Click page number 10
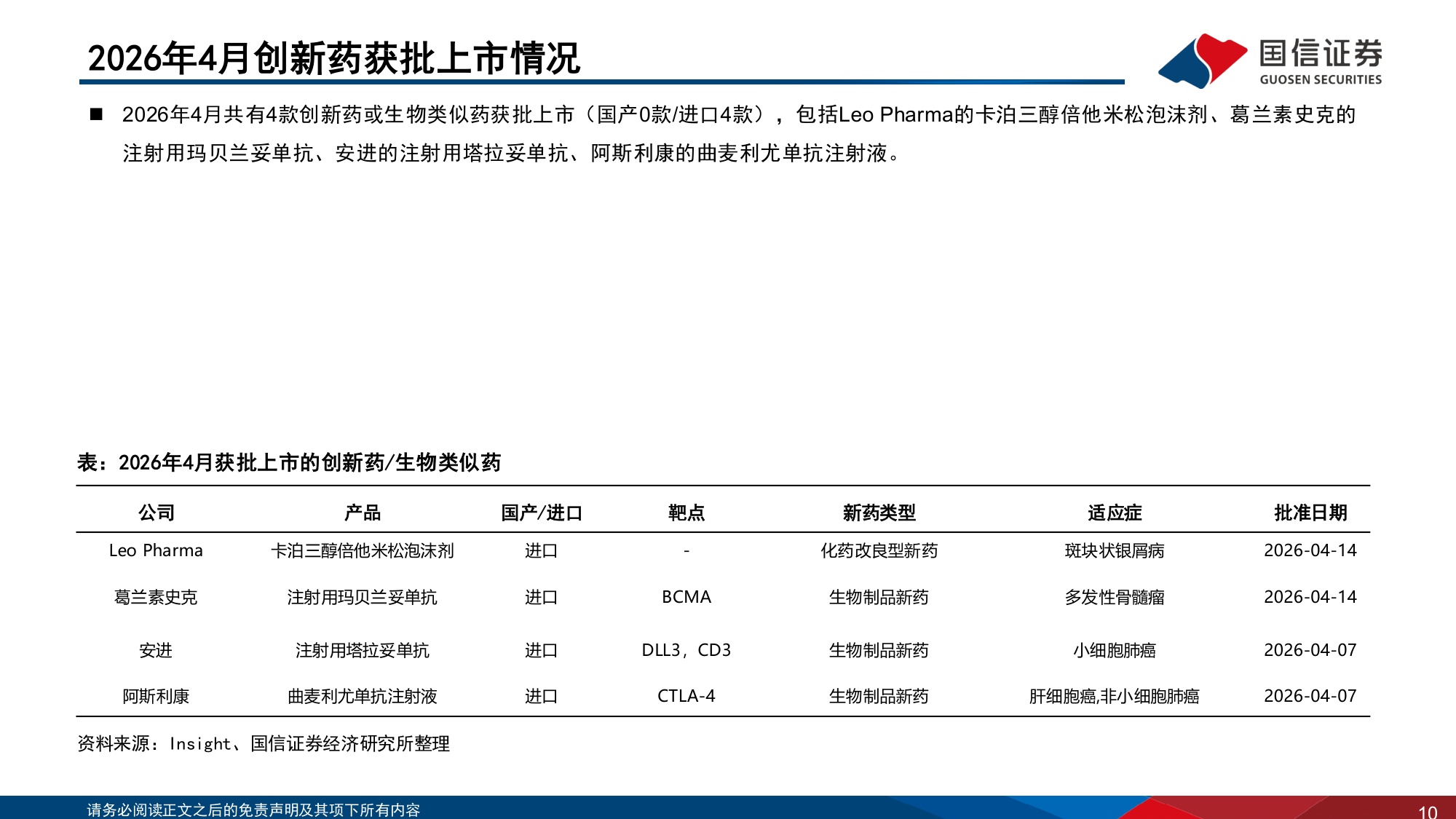The image size is (1456, 819). pyautogui.click(x=1428, y=811)
